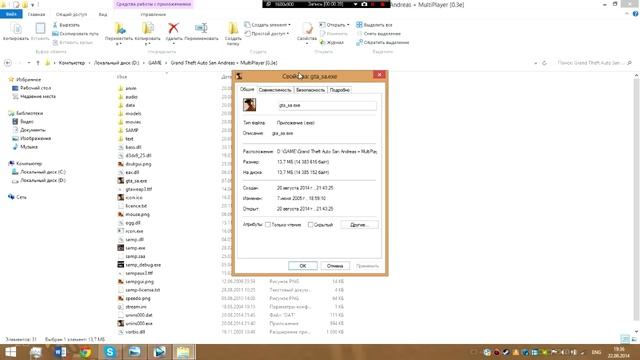Click the back navigation arrow
The height and width of the screenshot is (360, 640).
tap(7, 63)
